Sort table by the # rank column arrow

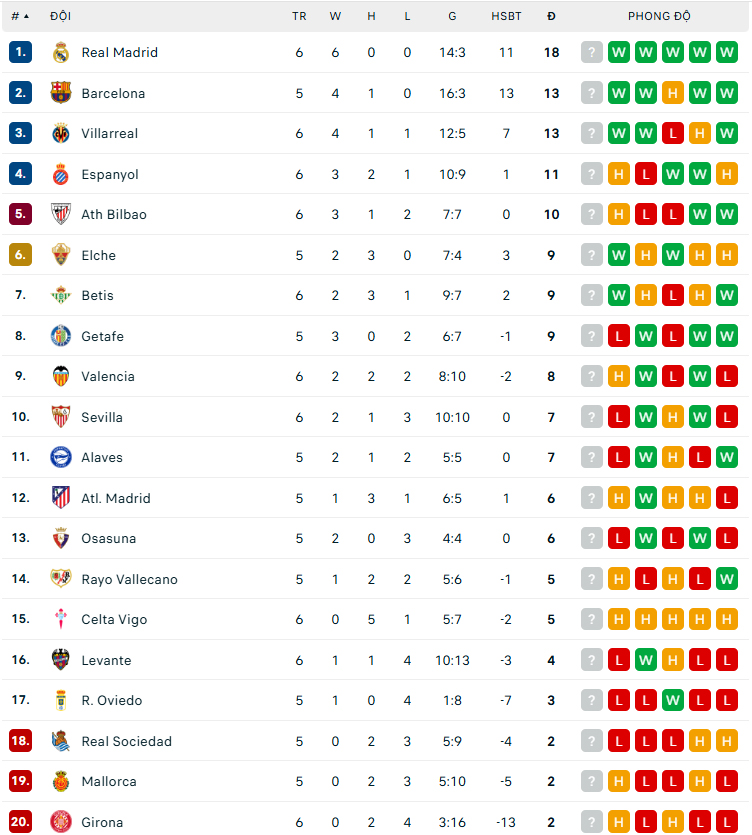coord(26,17)
